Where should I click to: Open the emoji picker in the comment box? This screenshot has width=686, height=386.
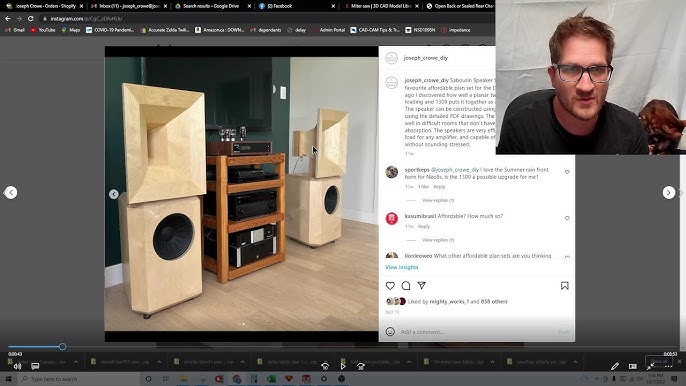(x=390, y=332)
